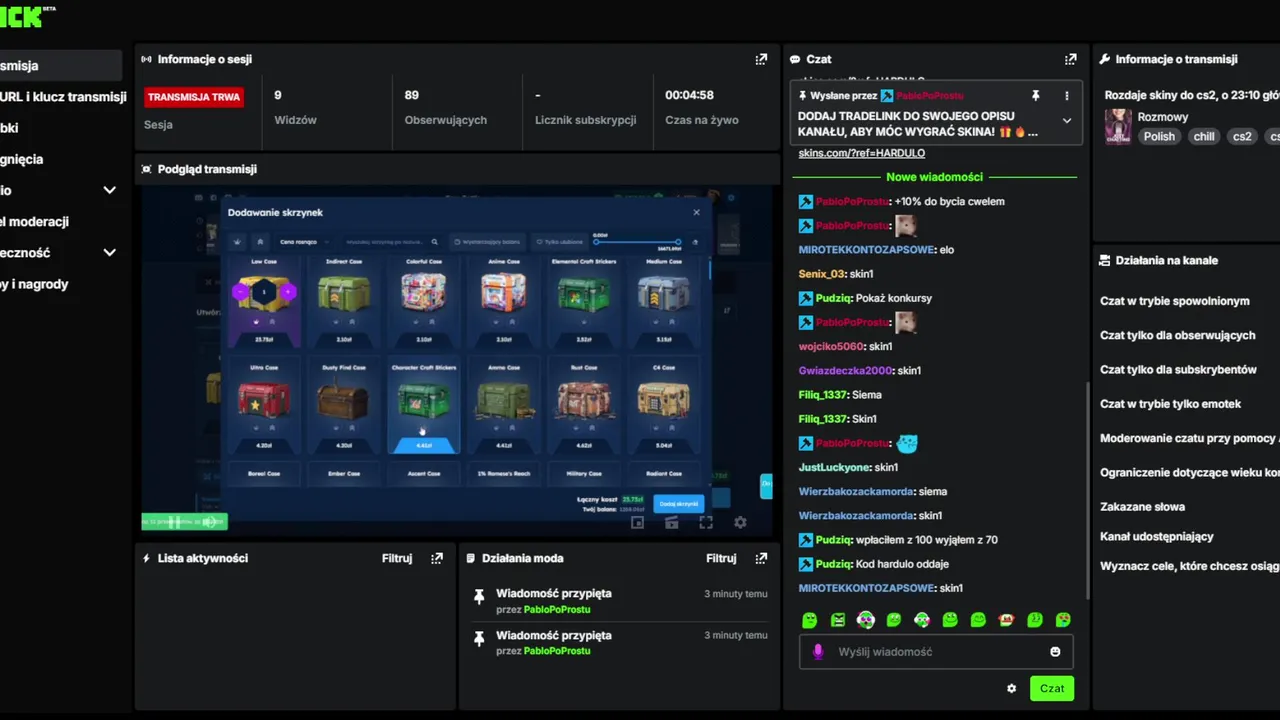This screenshot has height=720, width=1280.
Task: Mute the stream preview volume
Action: (209, 521)
